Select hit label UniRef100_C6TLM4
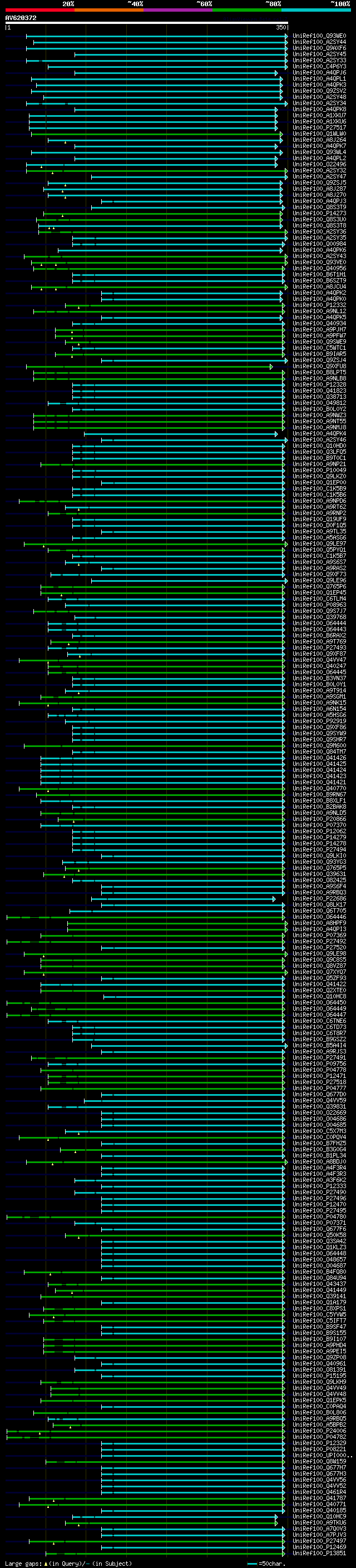 pos(319,599)
